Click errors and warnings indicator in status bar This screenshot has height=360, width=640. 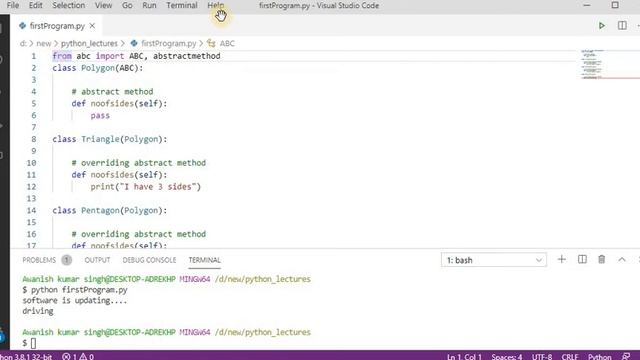point(78,356)
